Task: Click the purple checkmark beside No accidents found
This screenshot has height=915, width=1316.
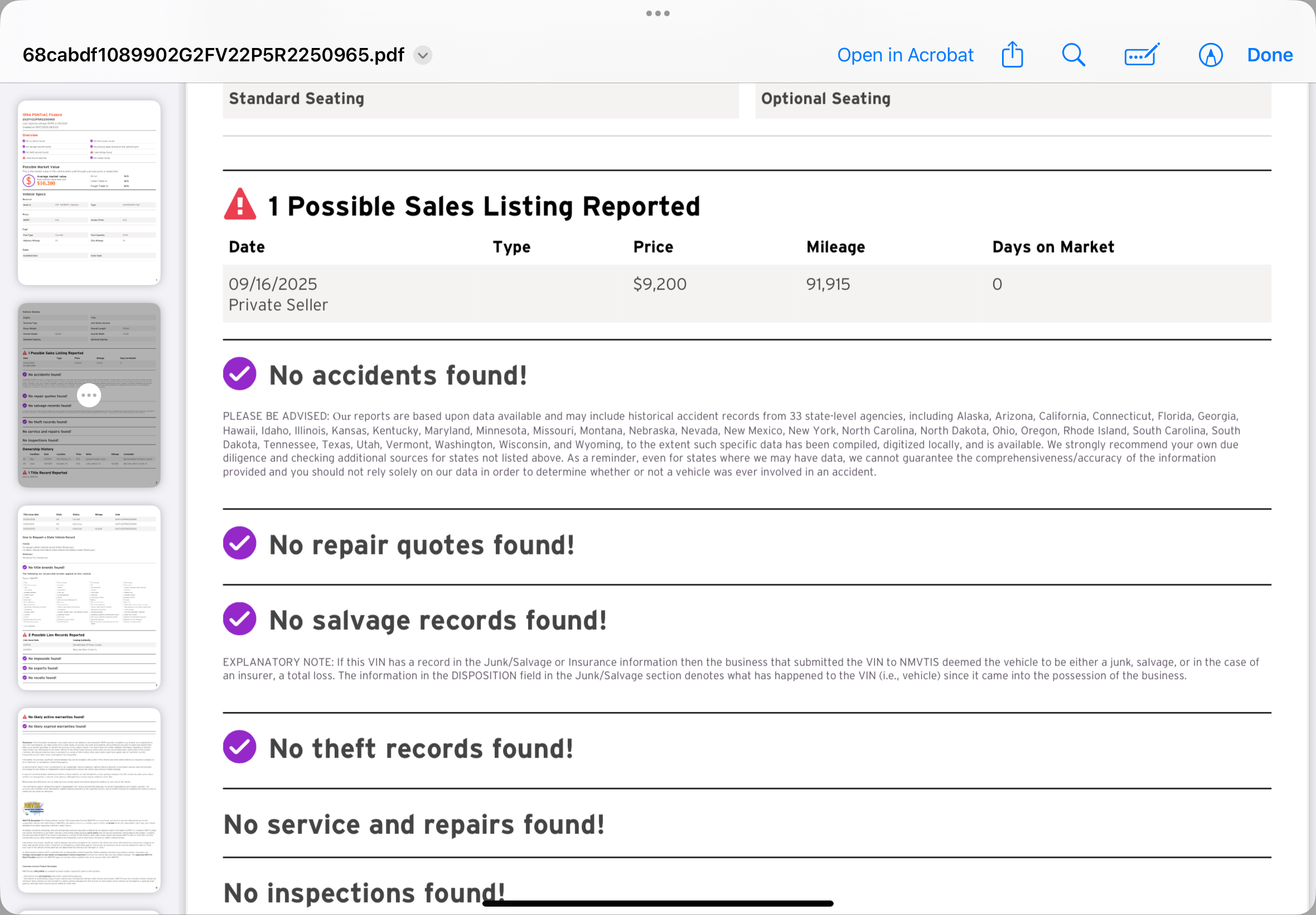Action: point(239,374)
